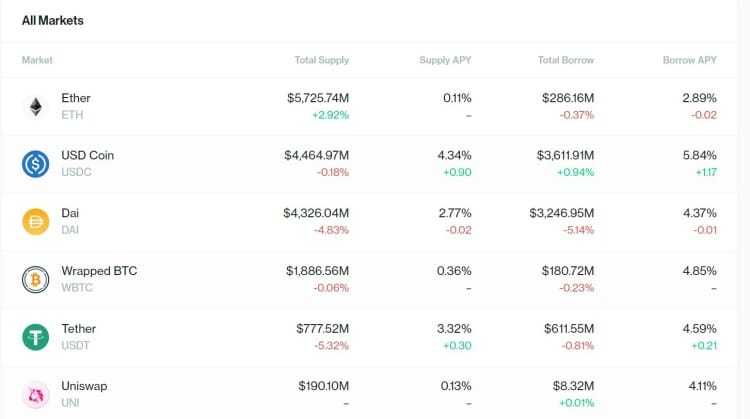Screen dimensions: 750x419
Task: Open the Dai market name link
Action: pos(71,213)
